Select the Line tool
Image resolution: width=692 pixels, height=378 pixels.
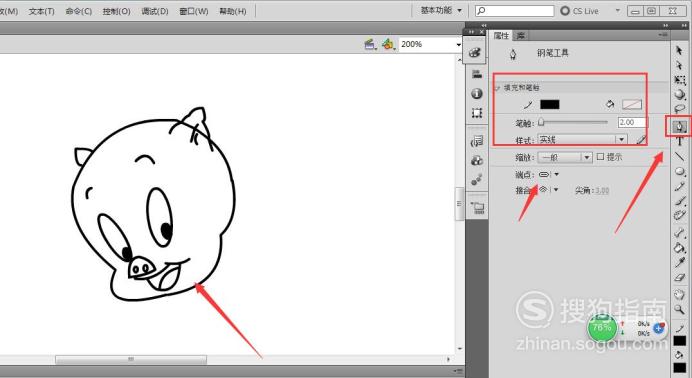(680, 156)
